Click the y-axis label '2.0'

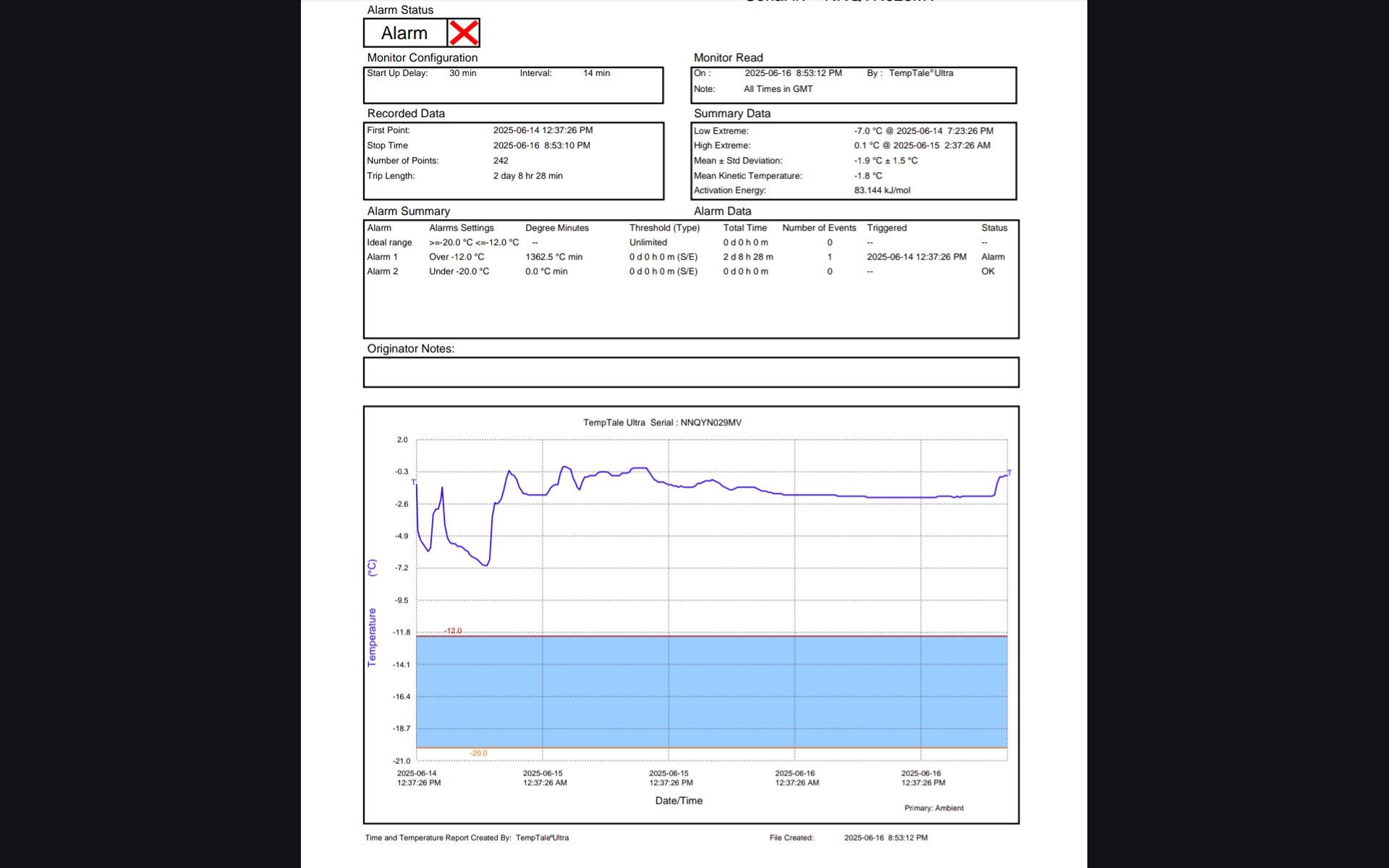(x=402, y=440)
